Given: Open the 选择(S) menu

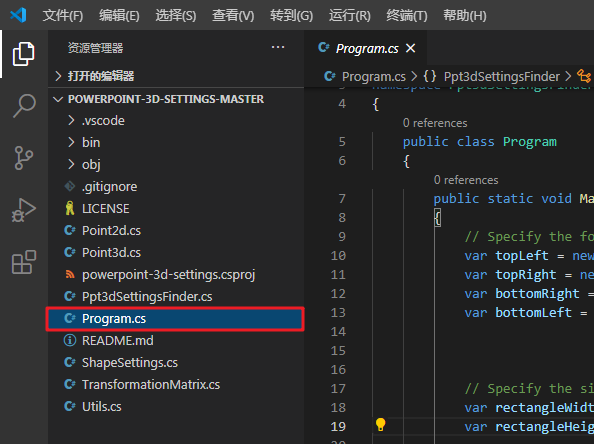Looking at the screenshot, I should [x=175, y=16].
